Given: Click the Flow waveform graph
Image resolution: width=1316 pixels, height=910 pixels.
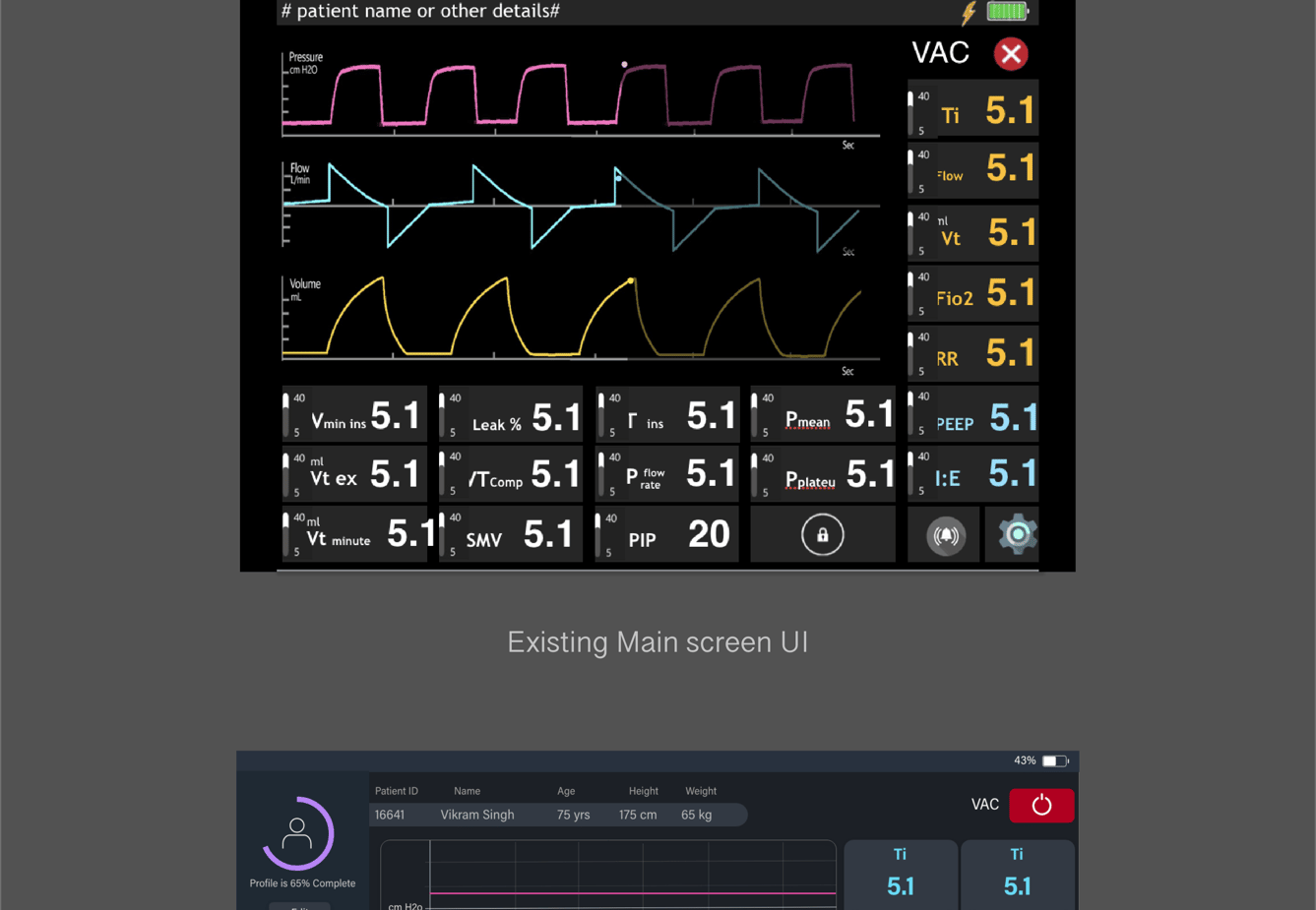Looking at the screenshot, I should click(x=581, y=207).
